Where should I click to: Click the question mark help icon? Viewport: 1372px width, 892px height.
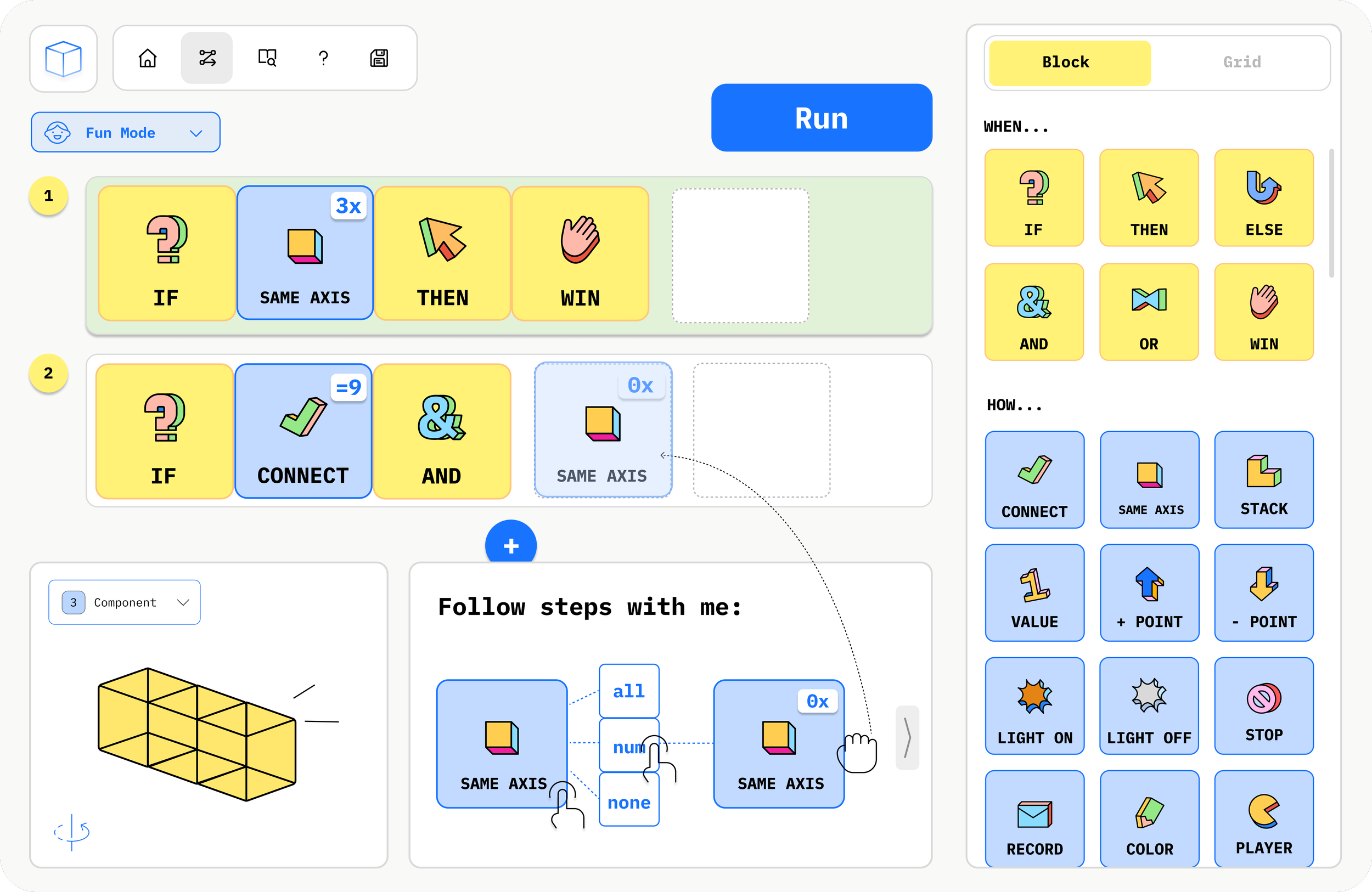point(323,58)
